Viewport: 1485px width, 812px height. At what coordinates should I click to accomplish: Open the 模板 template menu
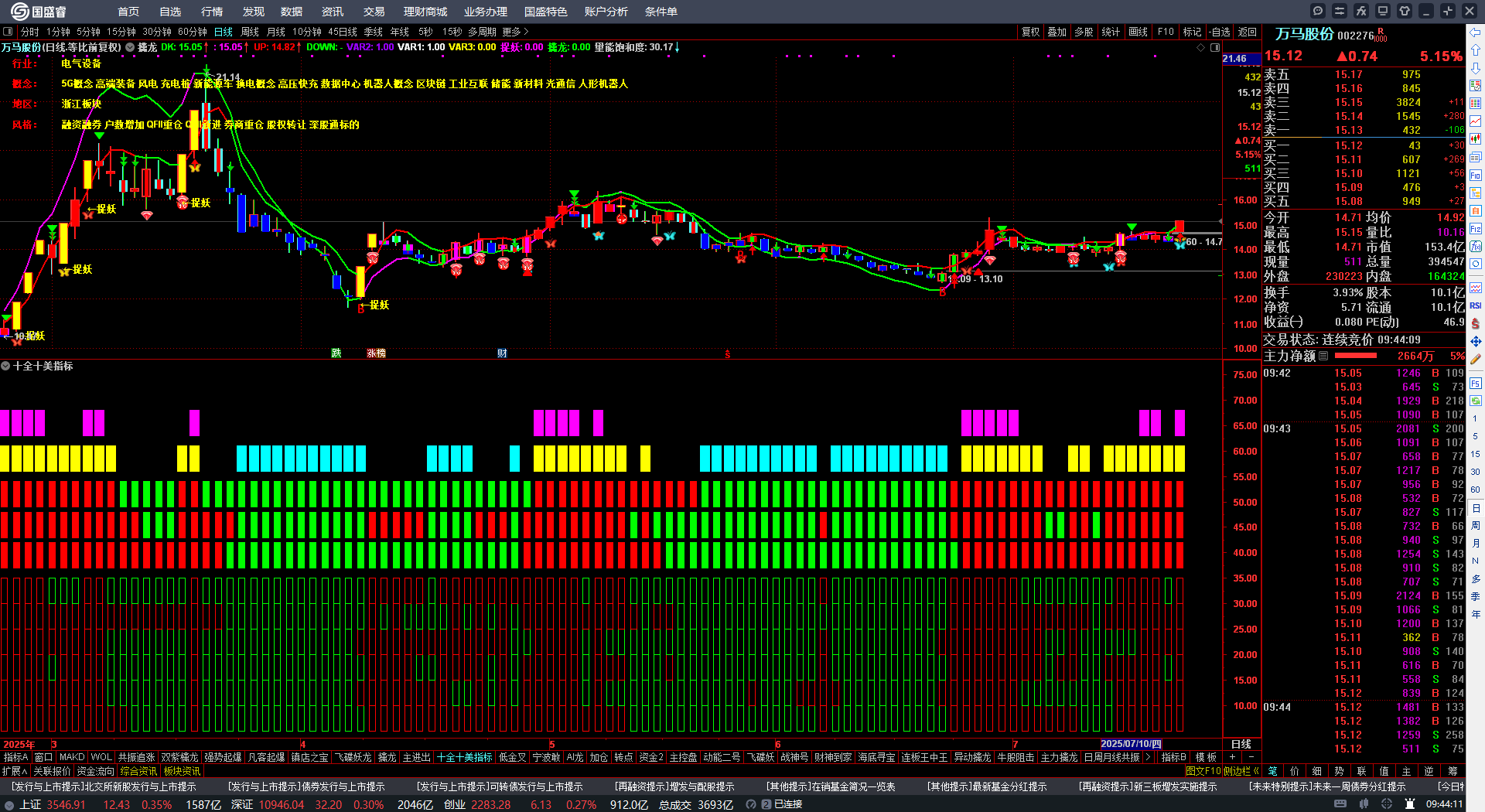tap(1206, 757)
